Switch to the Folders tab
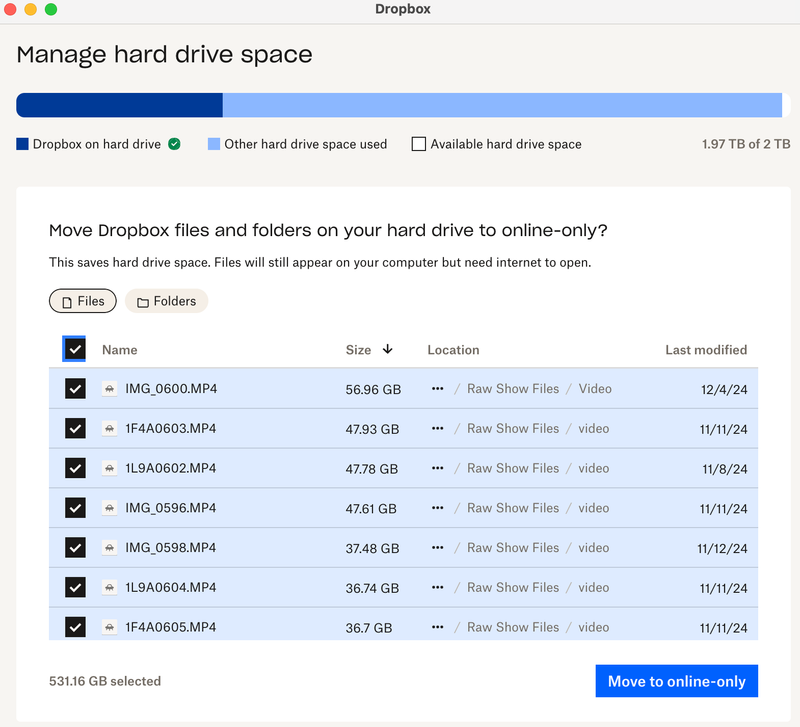 click(x=166, y=301)
